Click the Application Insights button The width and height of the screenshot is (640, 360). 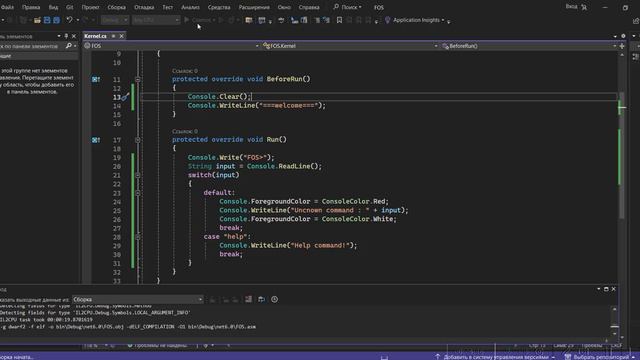tap(416, 20)
